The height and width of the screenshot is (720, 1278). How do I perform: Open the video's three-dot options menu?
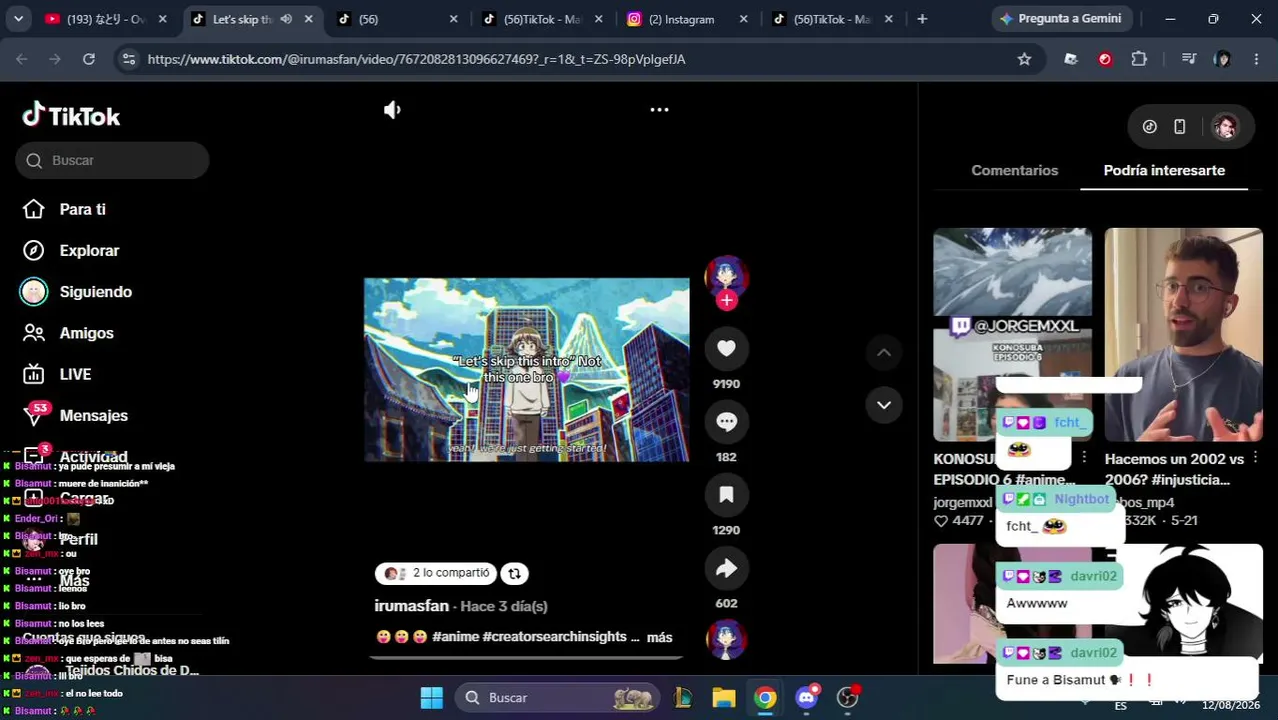(659, 110)
